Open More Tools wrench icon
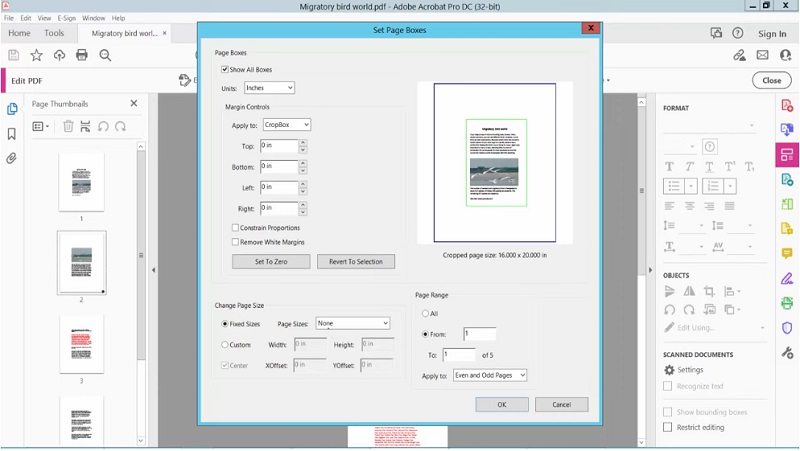 (787, 352)
